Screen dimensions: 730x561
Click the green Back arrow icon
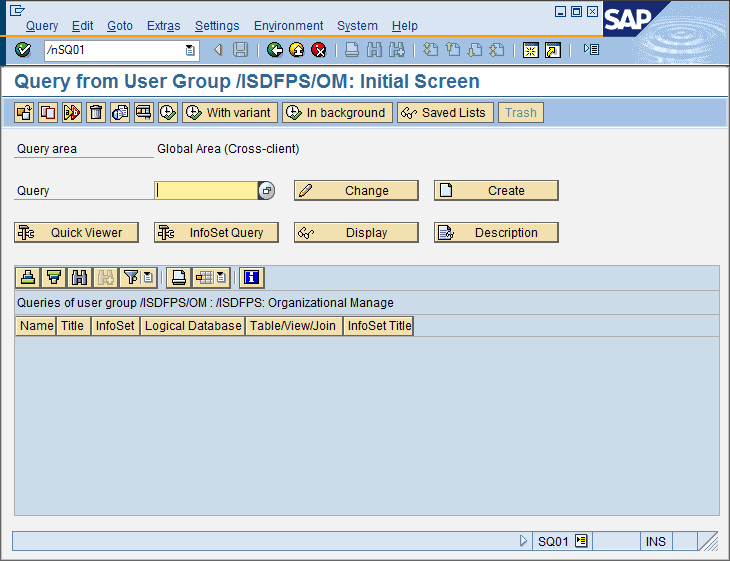(x=275, y=50)
